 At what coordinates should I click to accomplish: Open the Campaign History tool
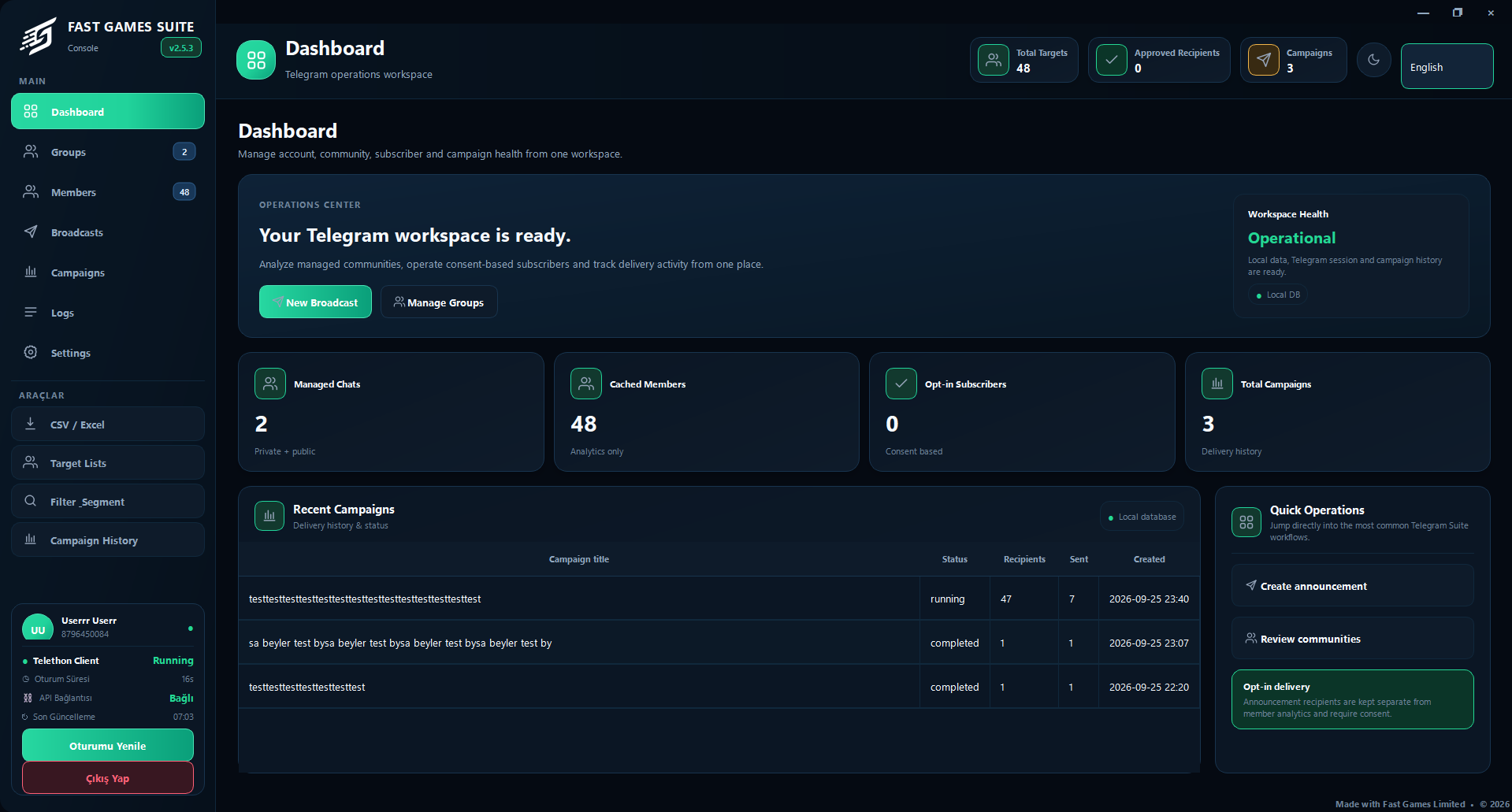108,539
